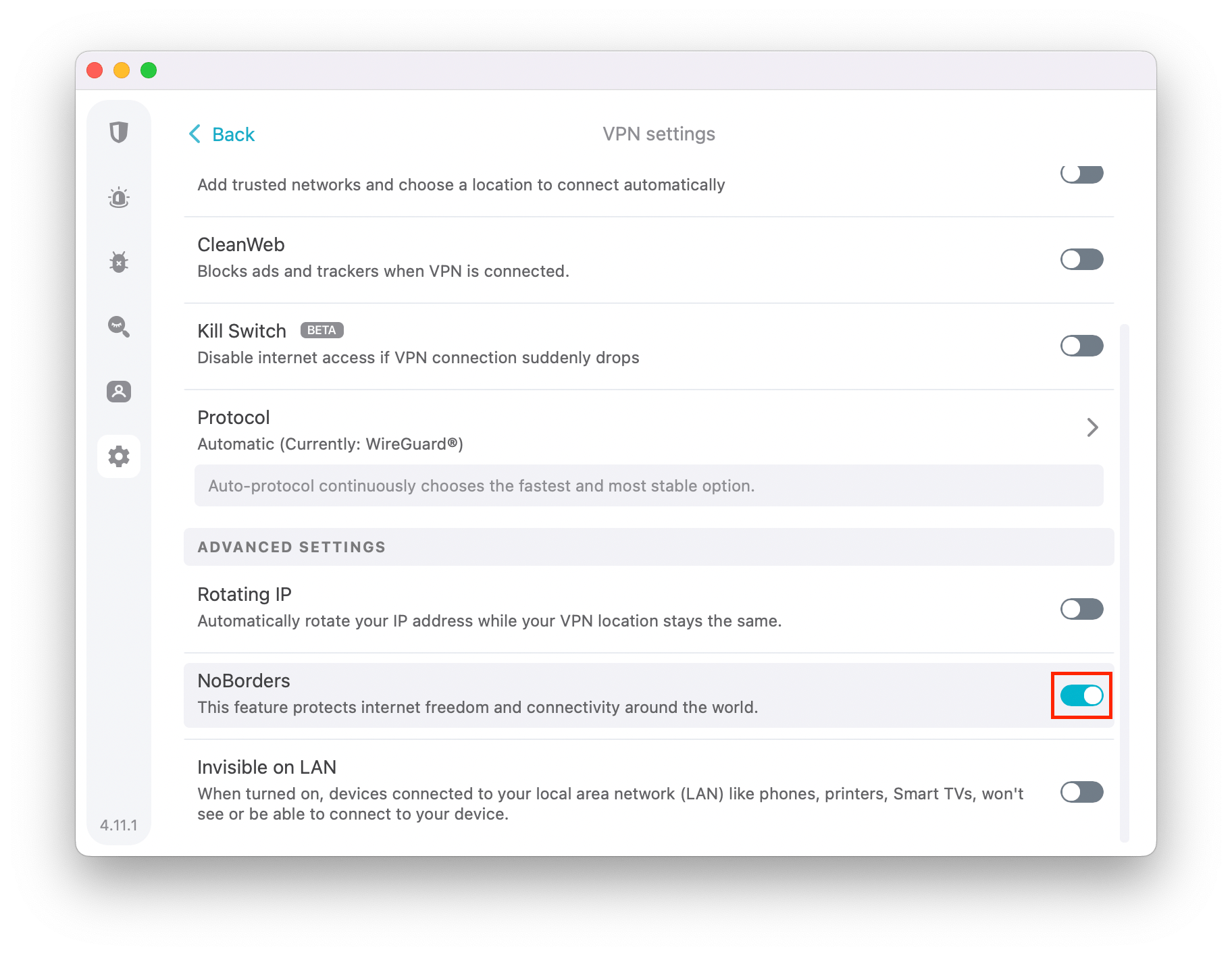Click the BETA badge next to Kill Switch
The width and height of the screenshot is (1232, 956).
322,330
